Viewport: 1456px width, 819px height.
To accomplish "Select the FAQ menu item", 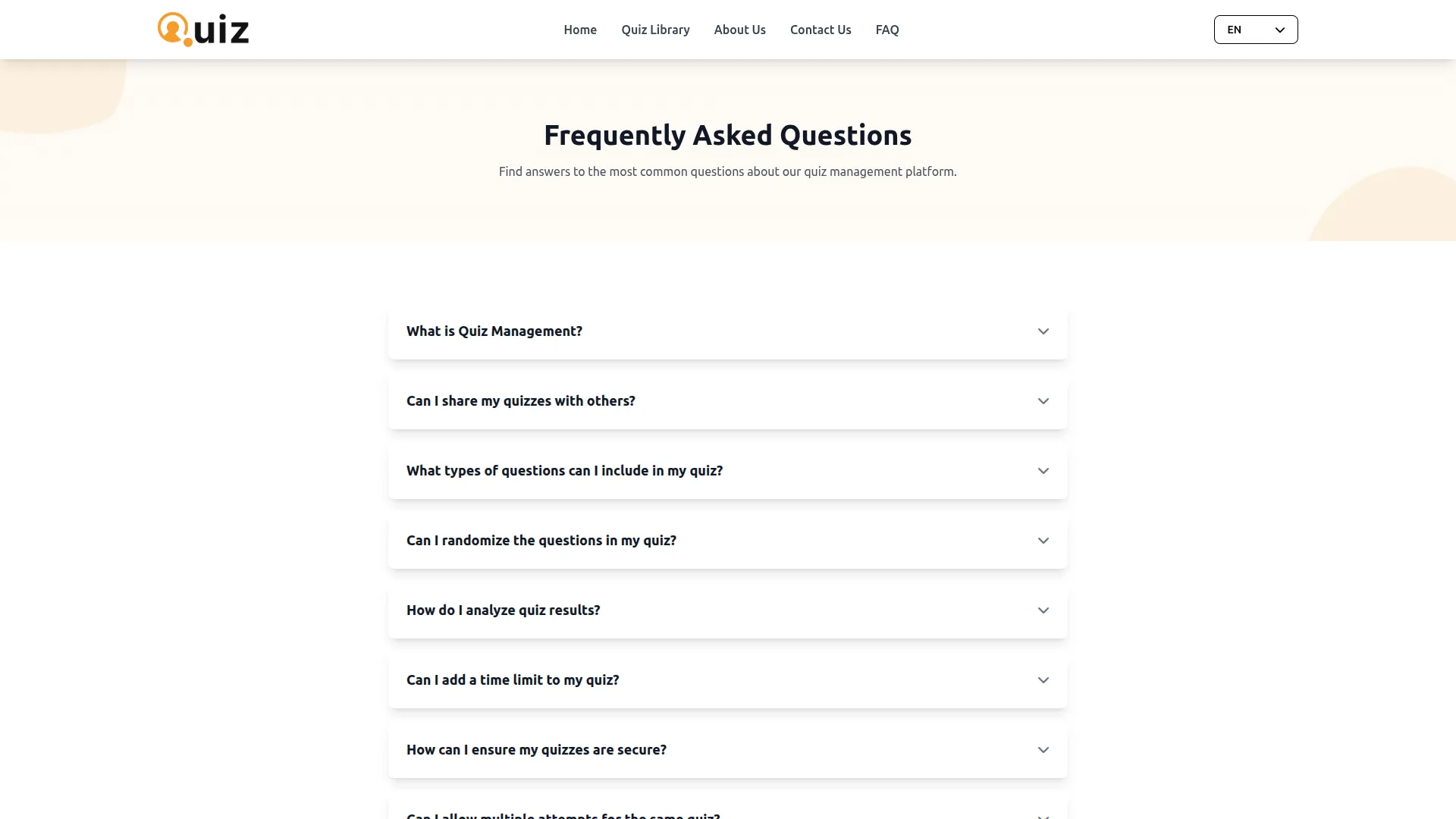I will (x=886, y=30).
